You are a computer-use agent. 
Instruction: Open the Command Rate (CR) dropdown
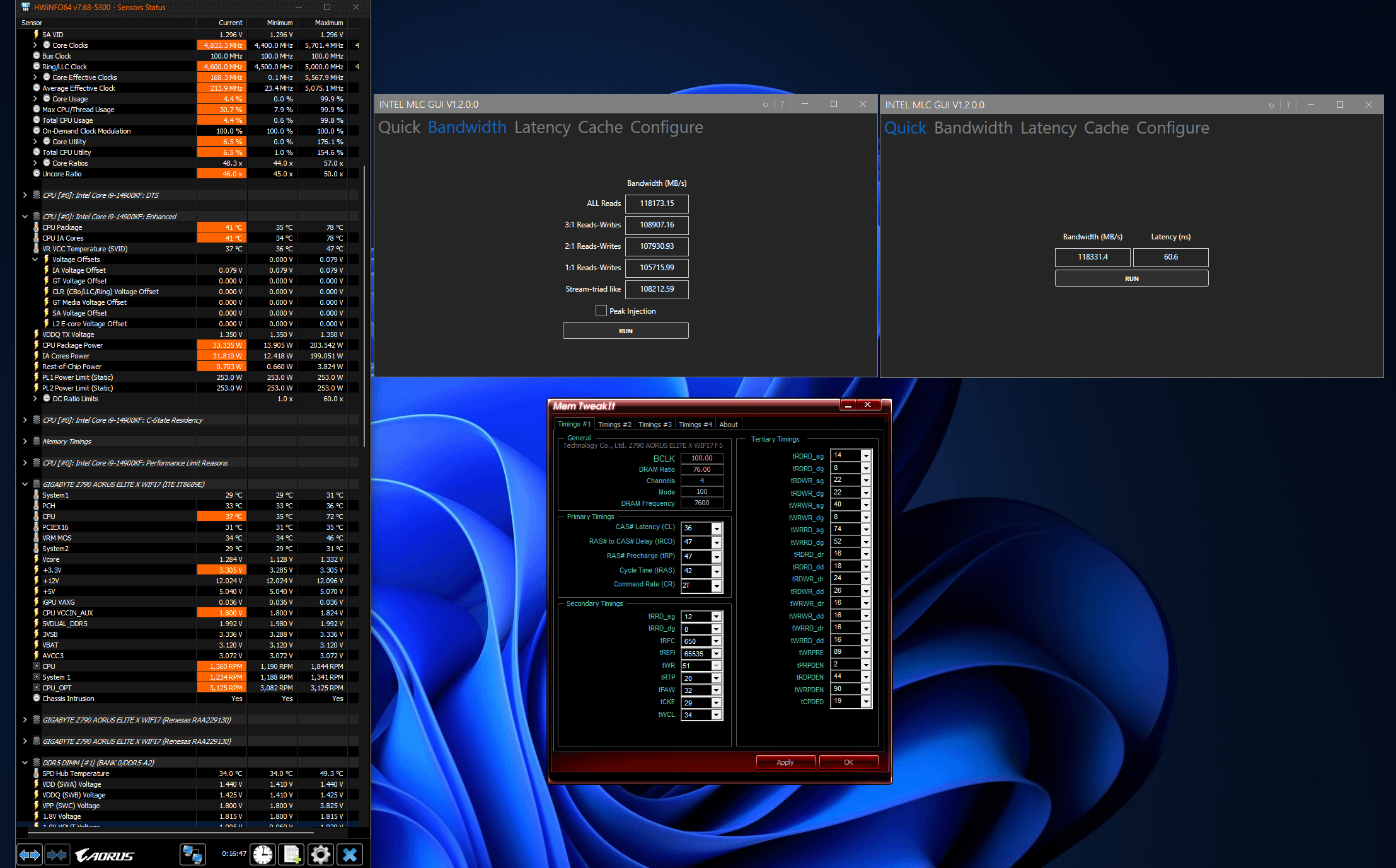point(717,586)
